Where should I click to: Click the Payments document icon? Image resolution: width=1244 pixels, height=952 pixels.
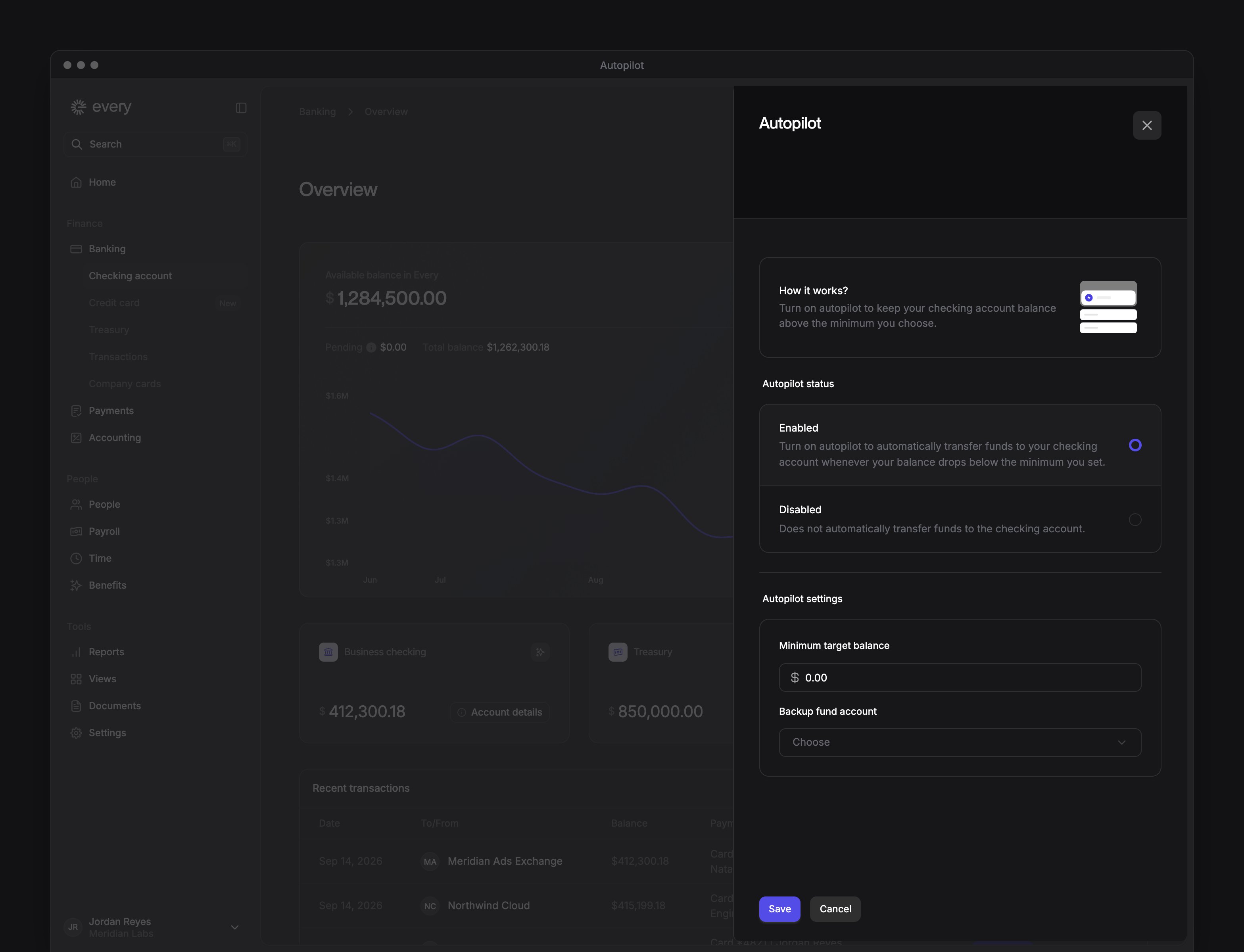[76, 411]
